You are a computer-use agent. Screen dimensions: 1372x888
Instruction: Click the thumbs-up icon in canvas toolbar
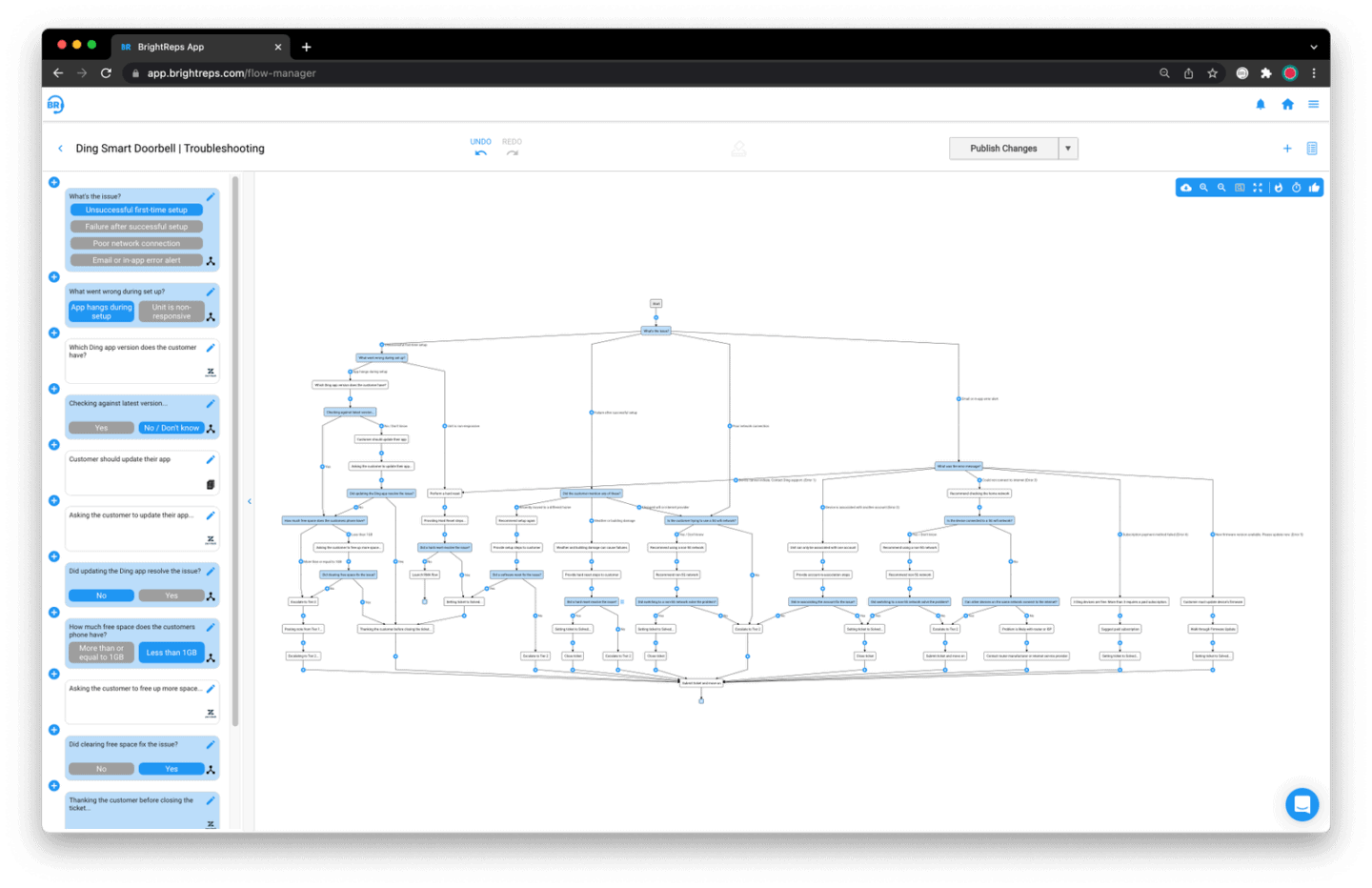coord(1315,188)
